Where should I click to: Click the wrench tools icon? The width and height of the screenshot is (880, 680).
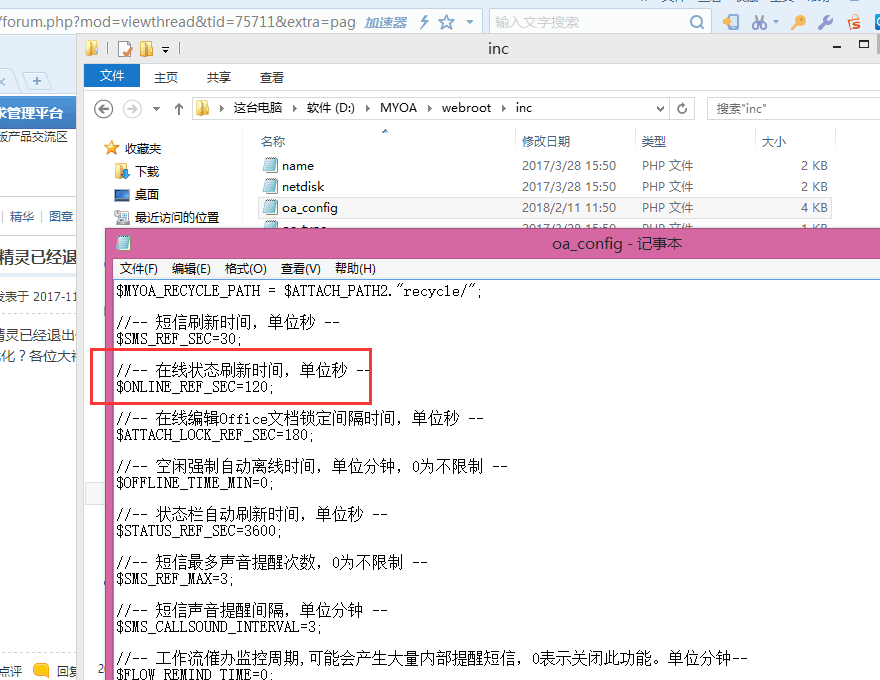pyautogui.click(x=825, y=22)
